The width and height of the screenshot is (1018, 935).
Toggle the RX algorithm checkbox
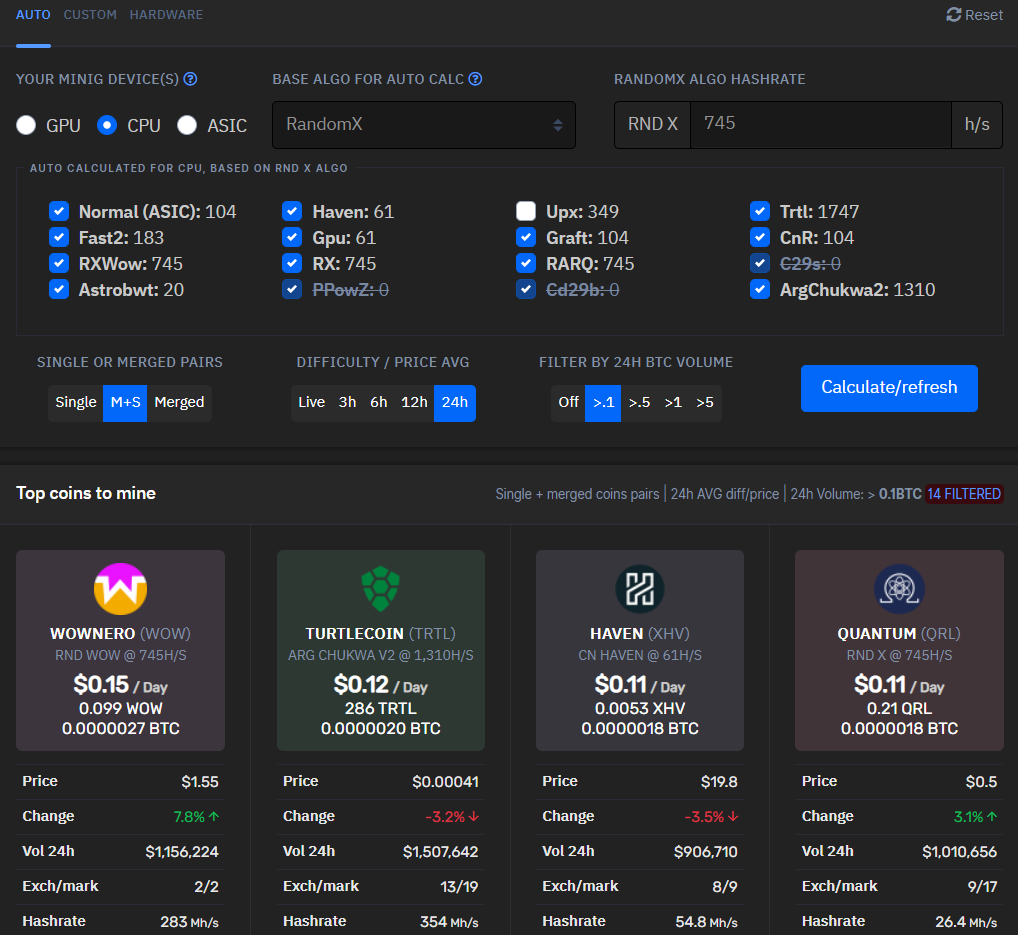(292, 263)
